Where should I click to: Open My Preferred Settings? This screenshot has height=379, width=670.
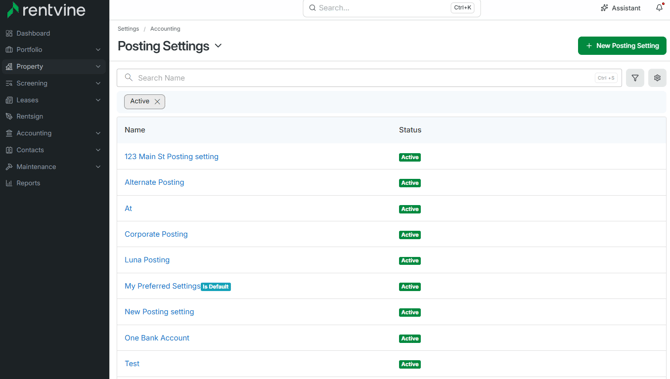pyautogui.click(x=162, y=286)
